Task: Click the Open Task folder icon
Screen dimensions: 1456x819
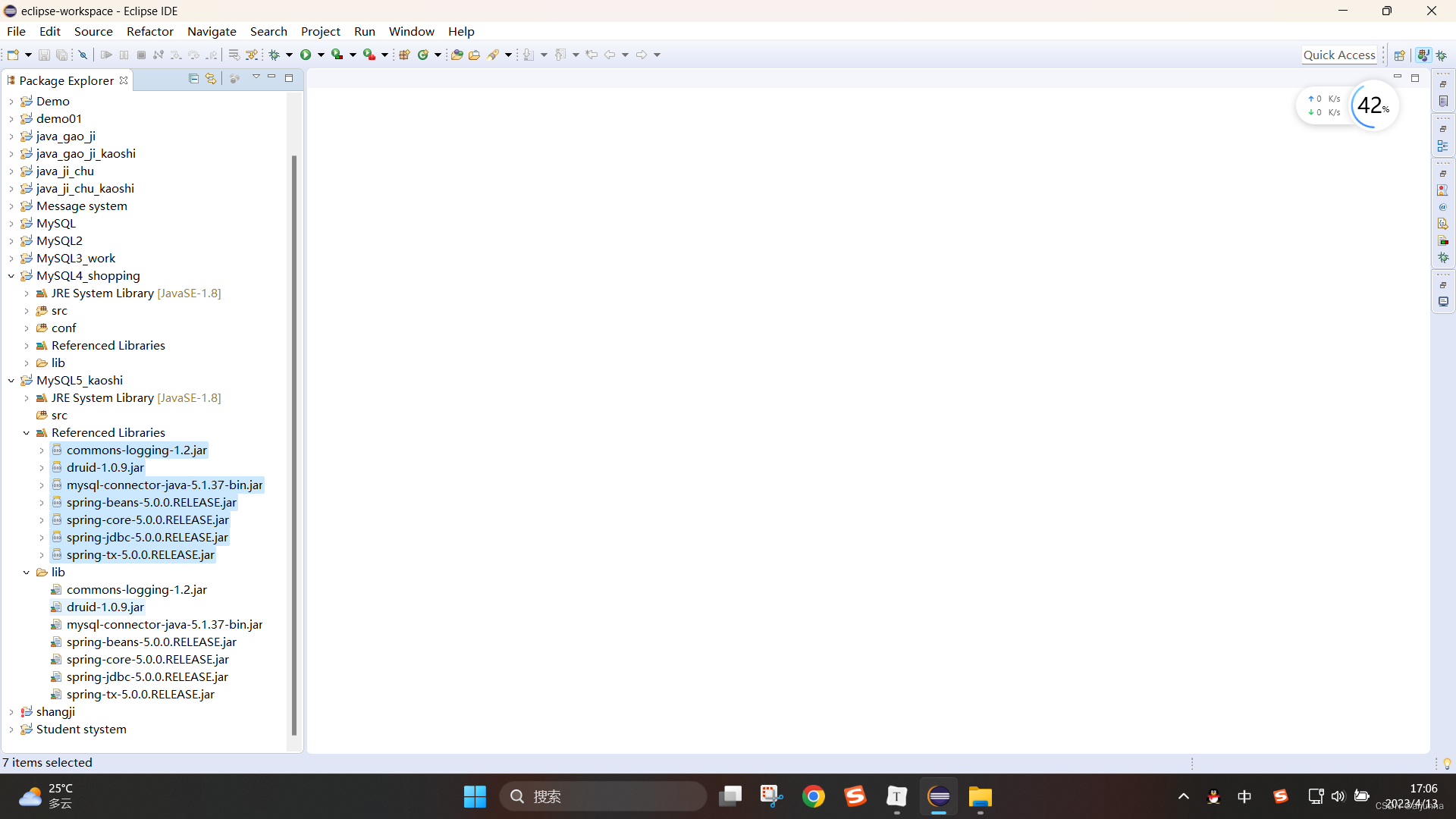Action: tap(474, 55)
